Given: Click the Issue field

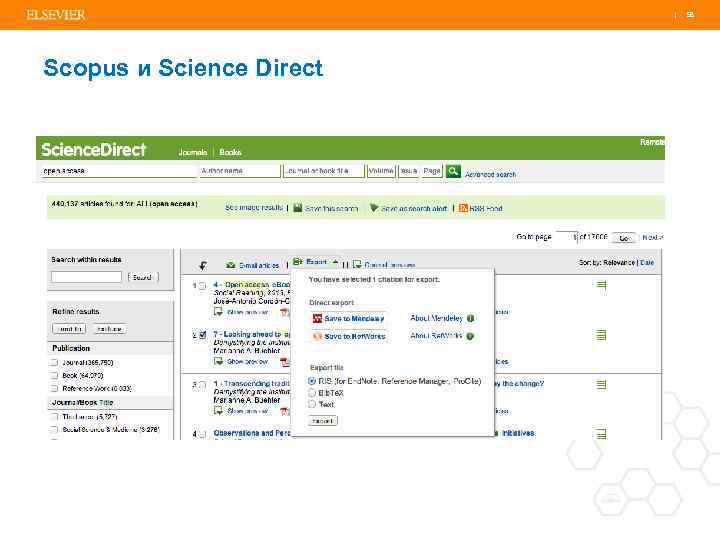Looking at the screenshot, I should coord(409,171).
